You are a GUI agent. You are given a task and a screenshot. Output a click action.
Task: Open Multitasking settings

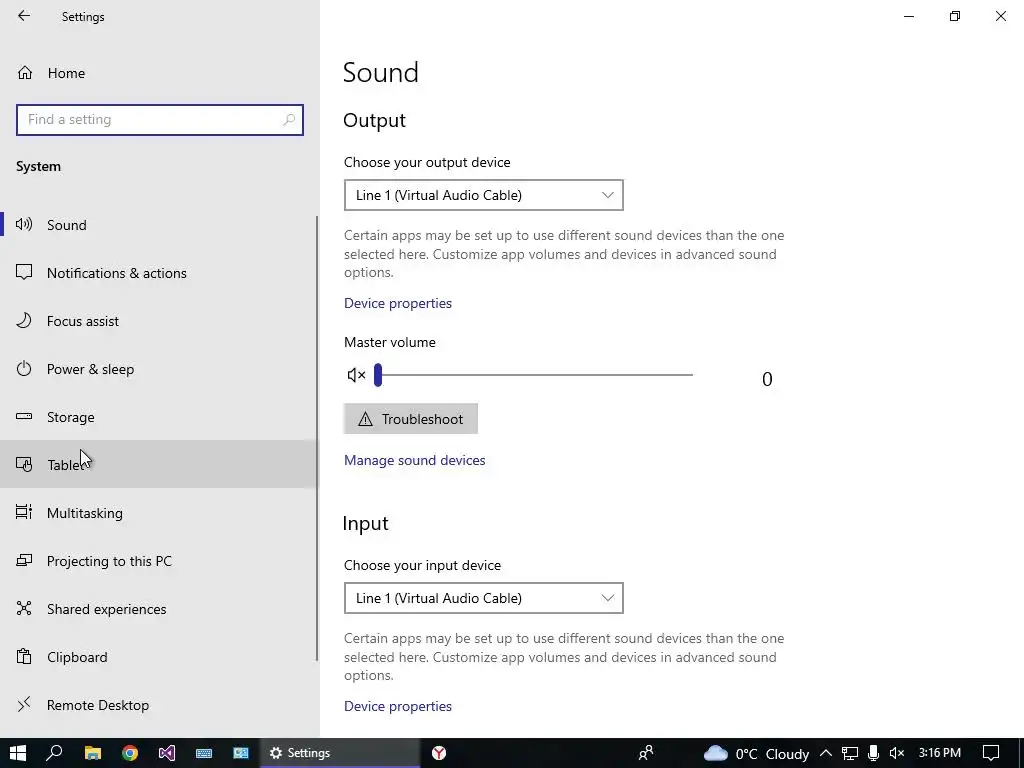pos(158,513)
